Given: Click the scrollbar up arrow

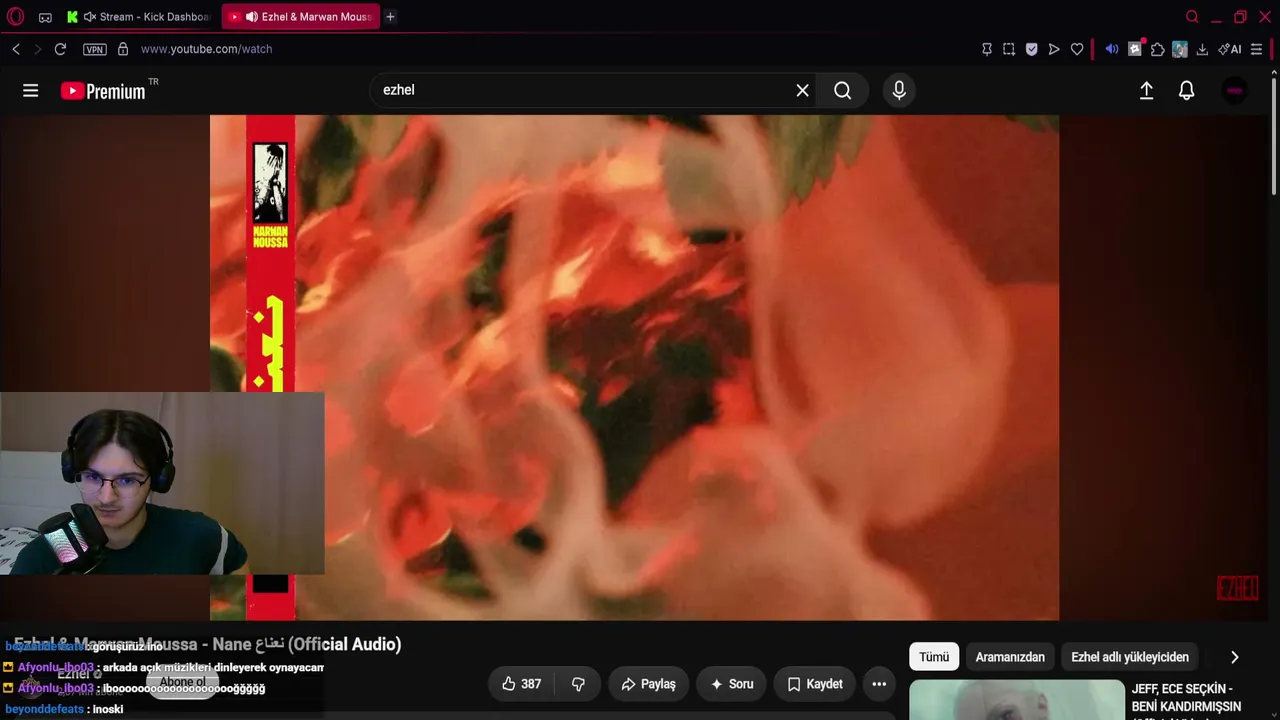Looking at the screenshot, I should (x=1273, y=72).
